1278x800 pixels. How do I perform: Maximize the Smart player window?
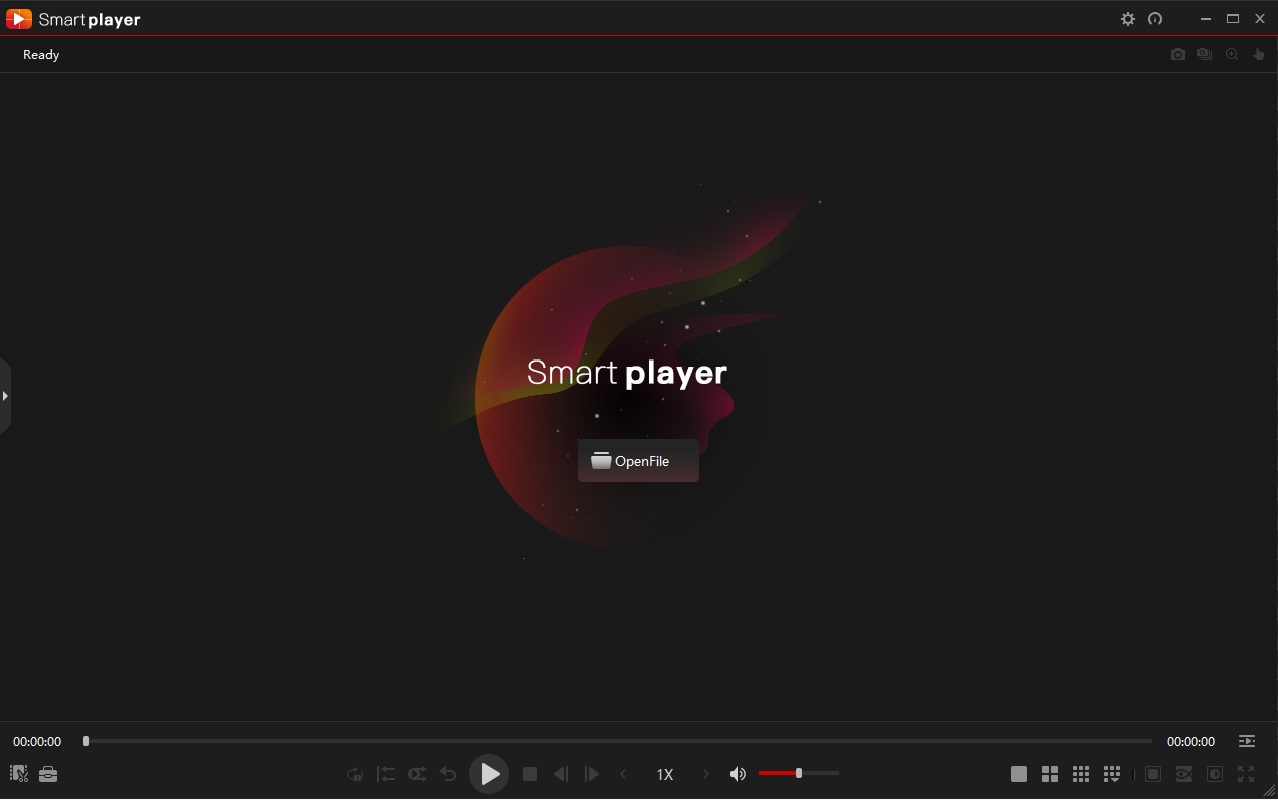[1233, 19]
